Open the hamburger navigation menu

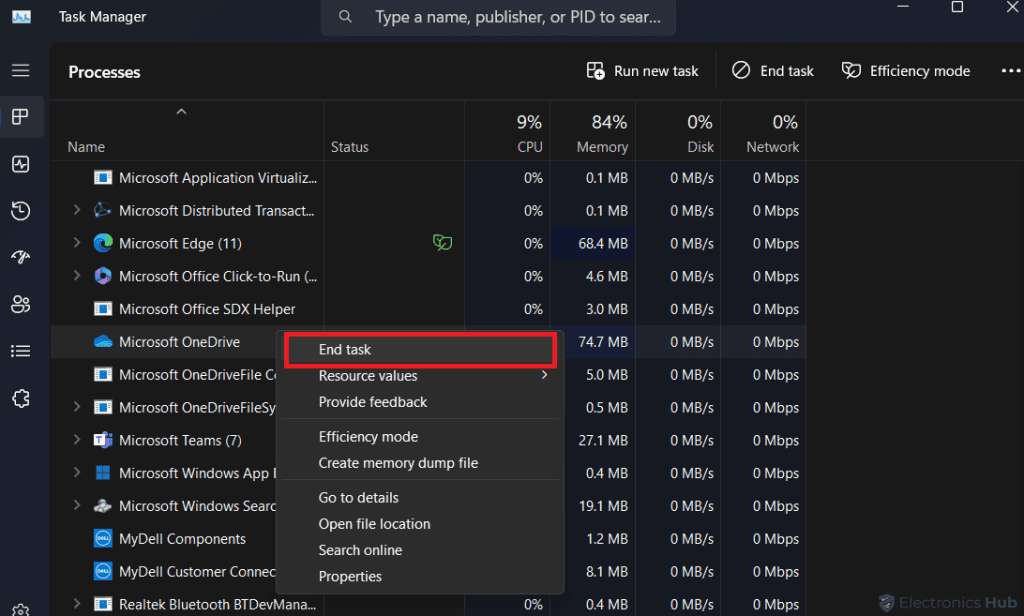click(21, 71)
